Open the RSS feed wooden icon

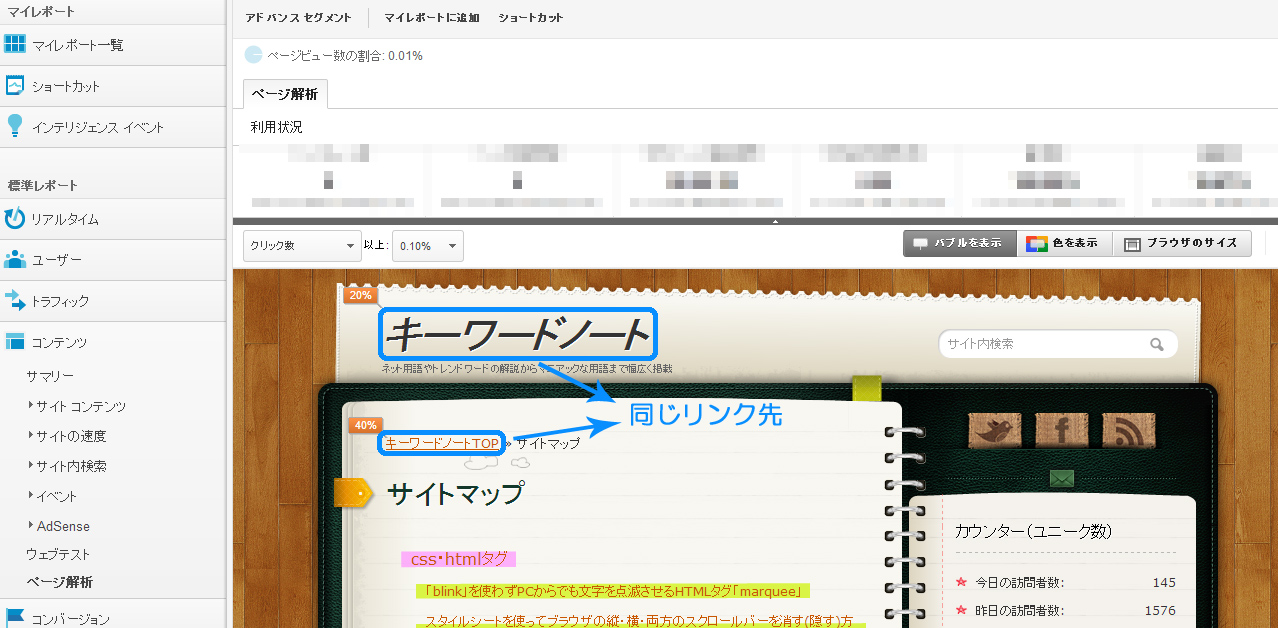click(x=1128, y=431)
